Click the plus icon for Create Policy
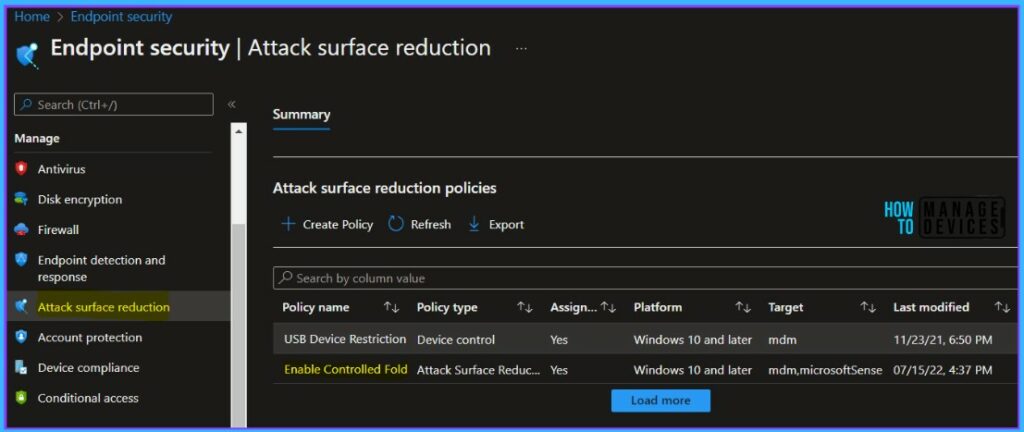The width and height of the screenshot is (1024, 432). pyautogui.click(x=288, y=224)
